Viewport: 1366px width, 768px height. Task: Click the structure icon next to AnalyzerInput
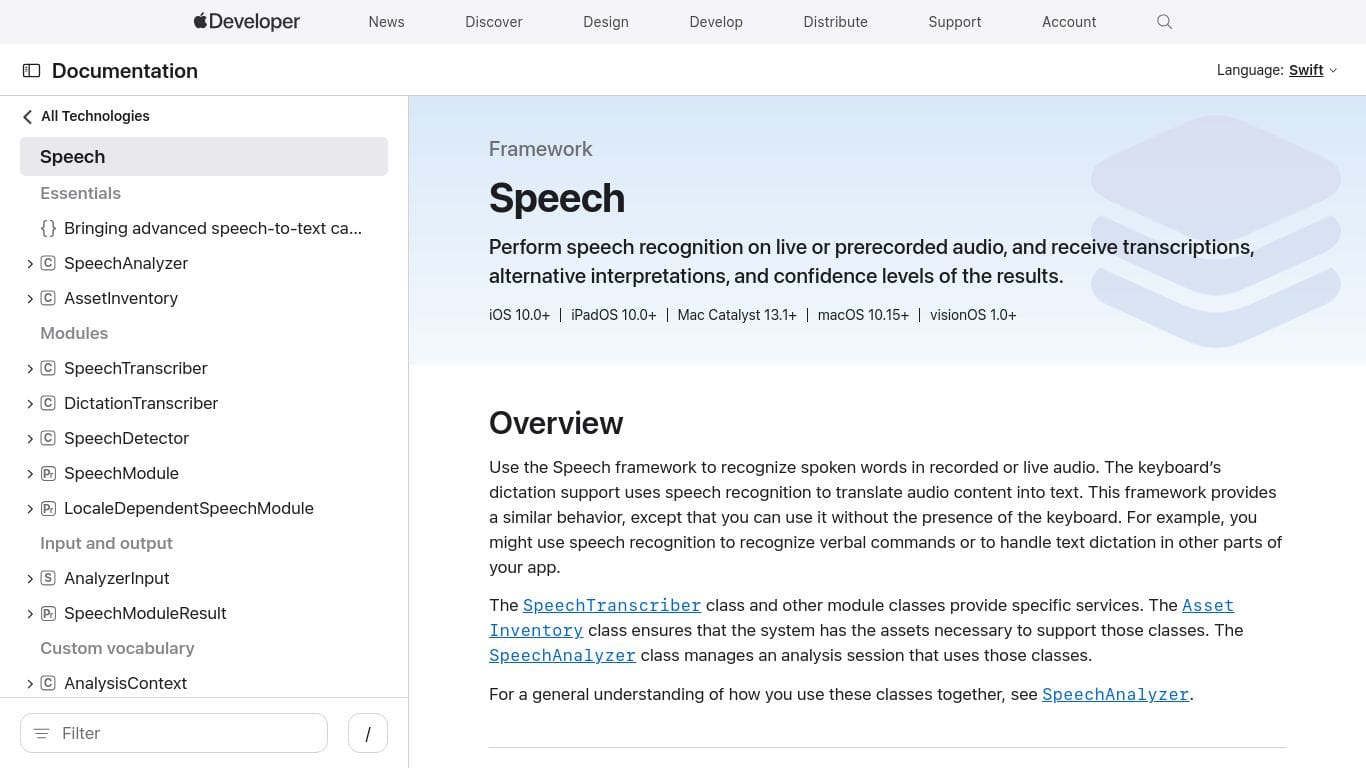[x=48, y=578]
